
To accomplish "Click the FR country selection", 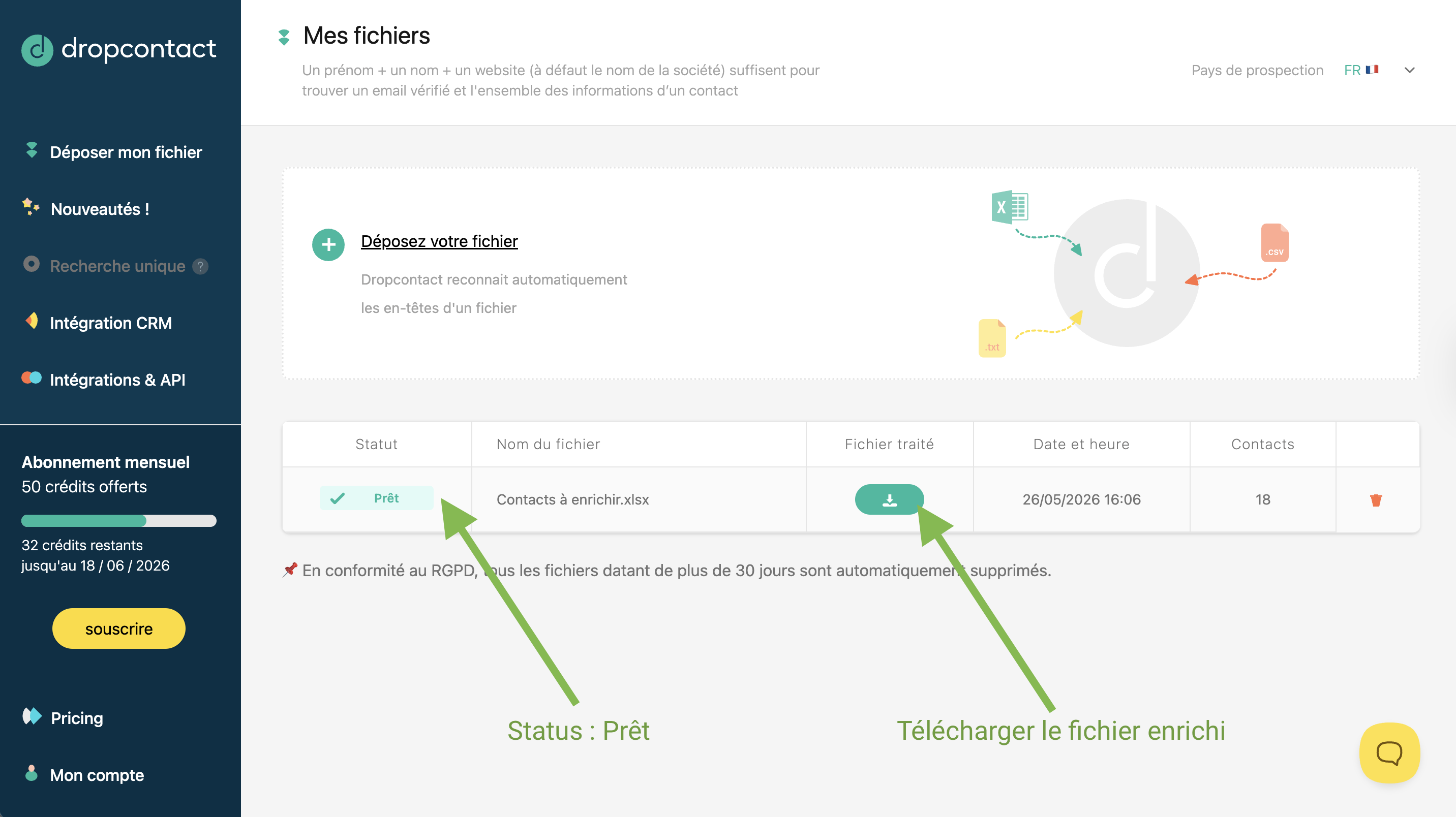I will (1361, 70).
